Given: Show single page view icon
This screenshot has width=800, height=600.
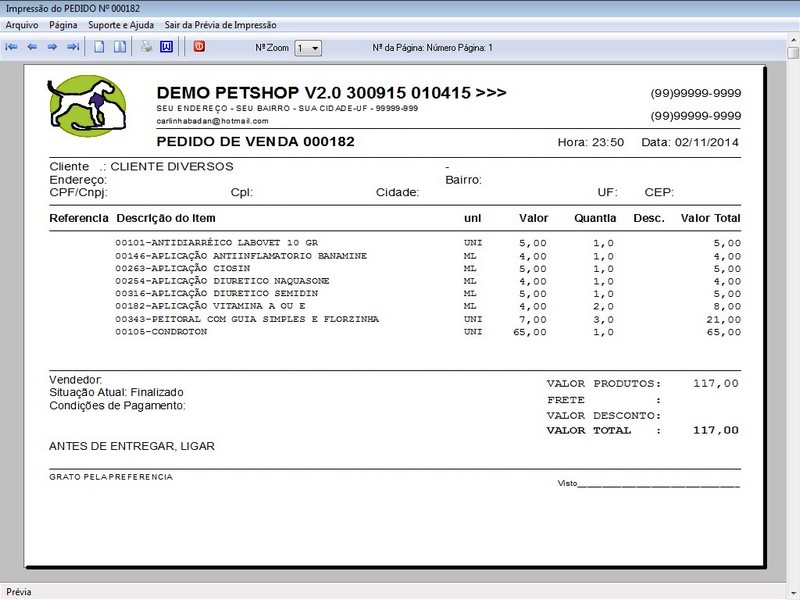Looking at the screenshot, I should [x=99, y=47].
